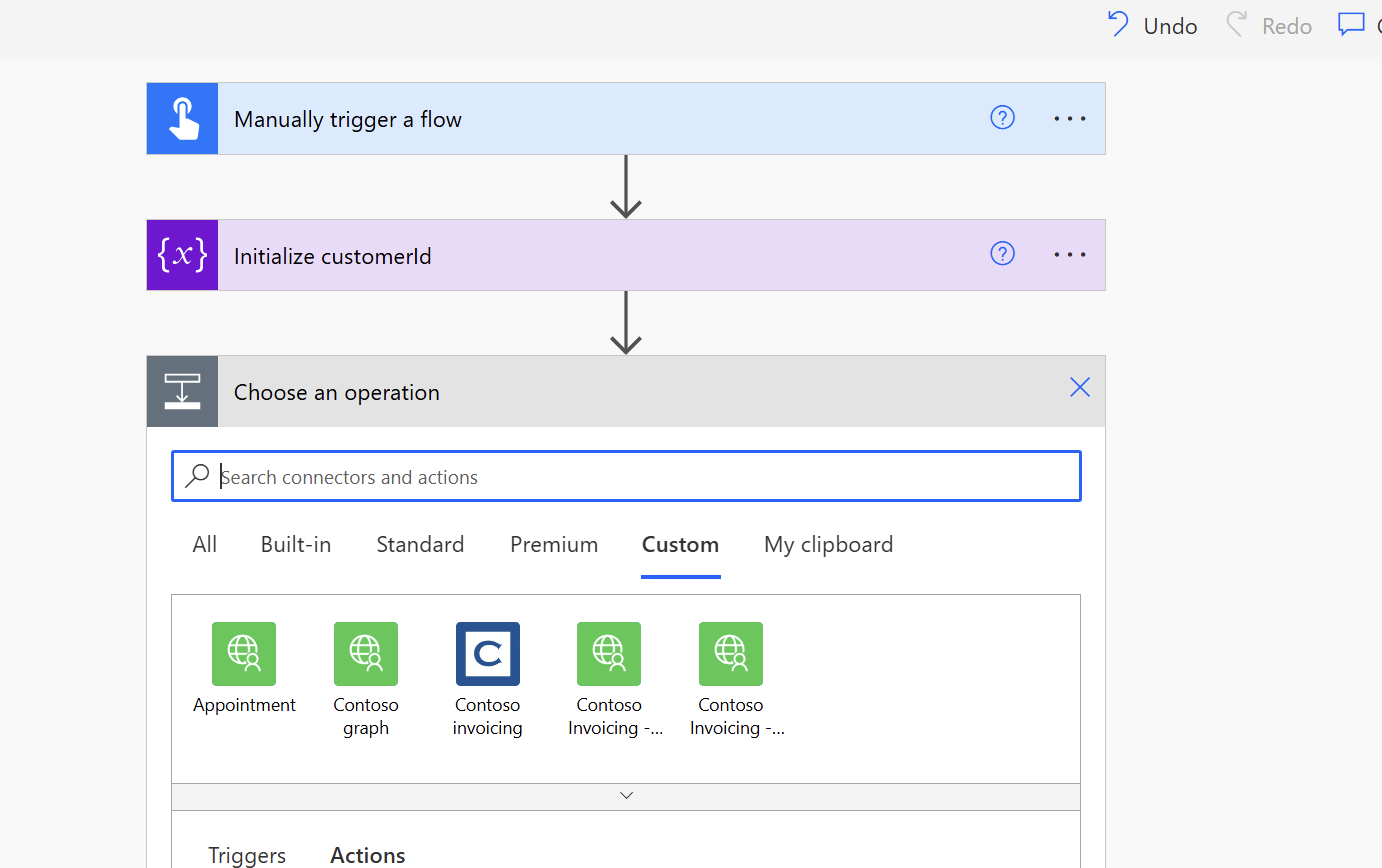This screenshot has height=868, width=1382.
Task: Switch to the Built-in tab
Action: 296,545
